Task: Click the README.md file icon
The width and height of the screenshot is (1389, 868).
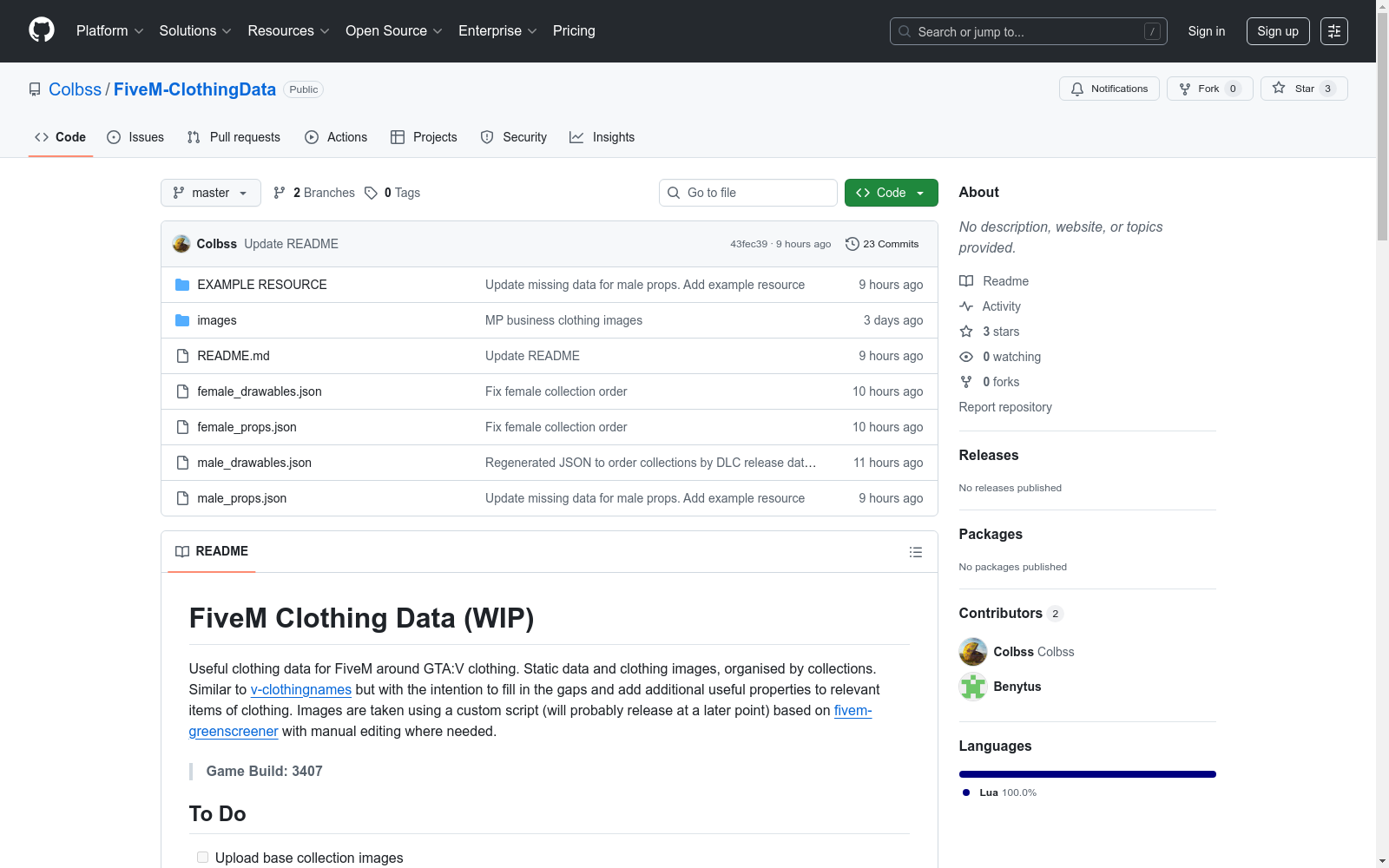Action: (x=182, y=356)
